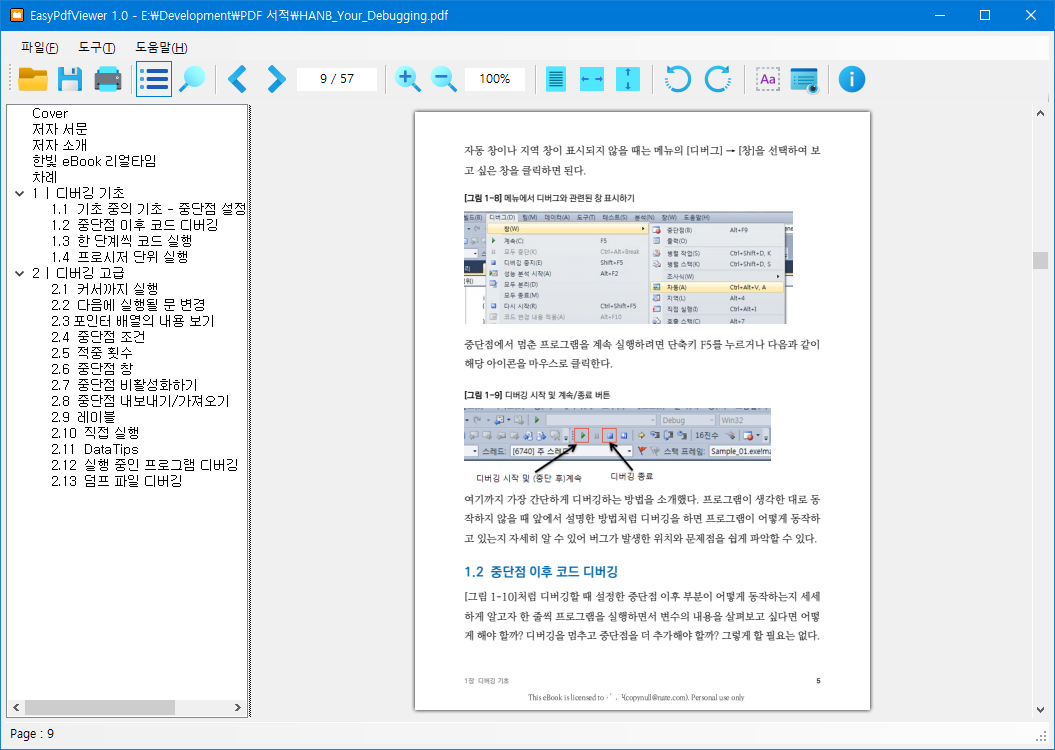Fit page to height icon
The width and height of the screenshot is (1055, 750).
(x=628, y=79)
